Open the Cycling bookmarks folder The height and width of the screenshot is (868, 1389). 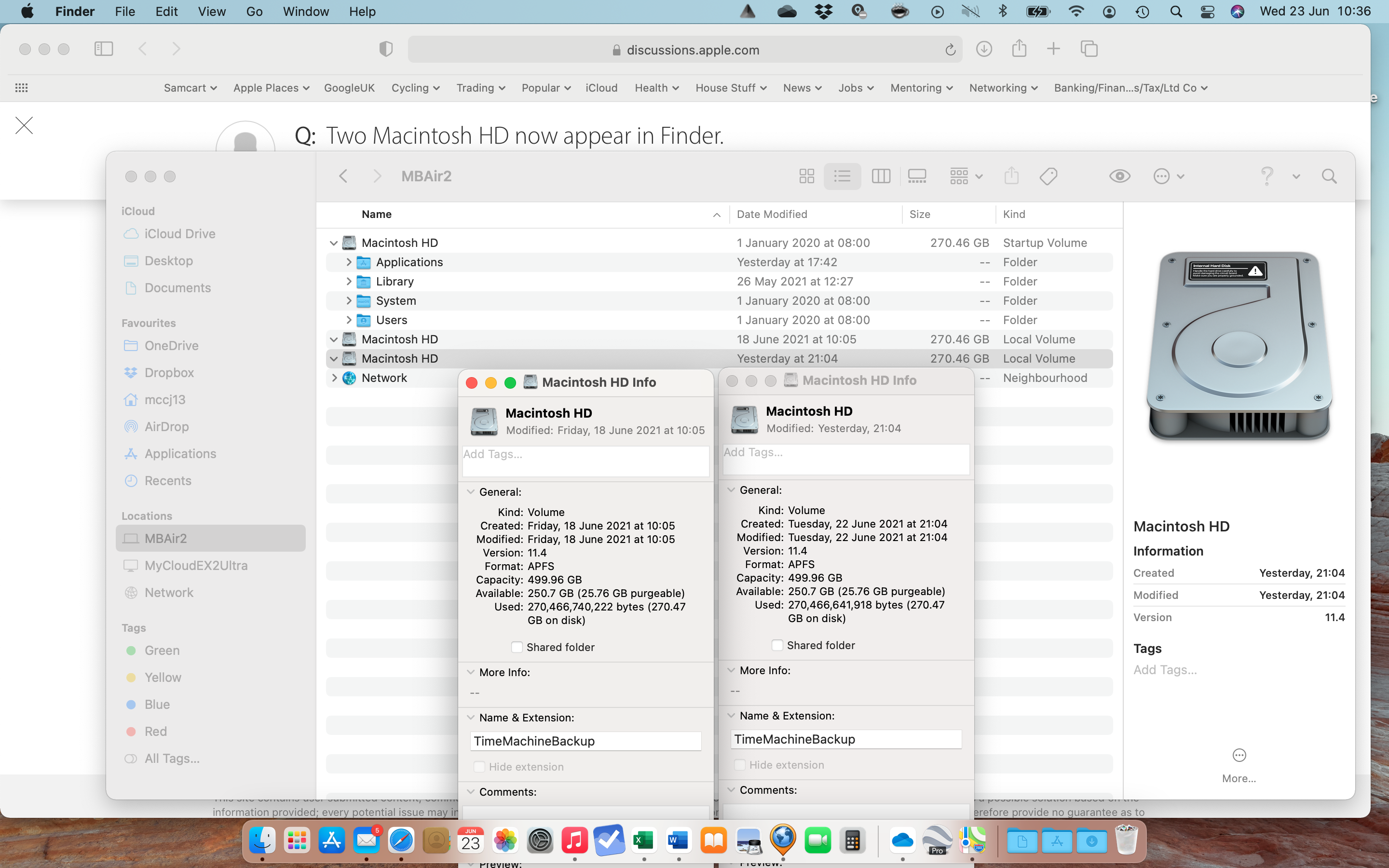pyautogui.click(x=415, y=88)
